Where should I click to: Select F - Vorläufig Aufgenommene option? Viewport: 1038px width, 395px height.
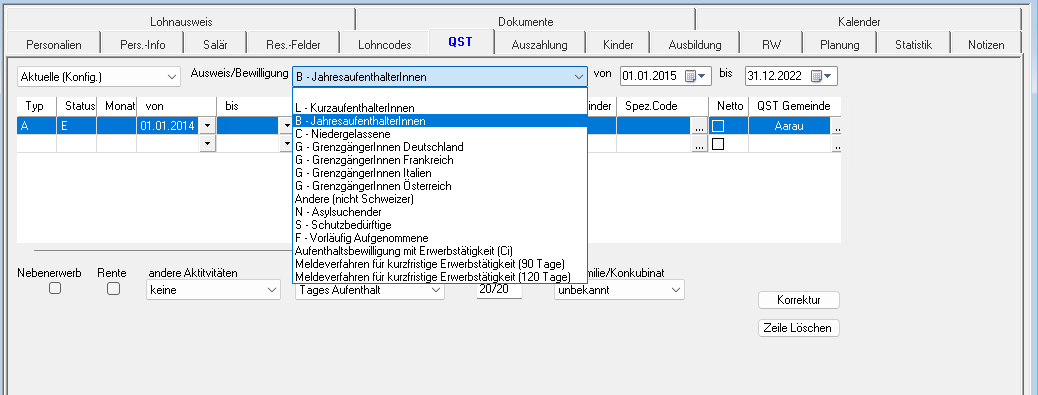point(440,238)
